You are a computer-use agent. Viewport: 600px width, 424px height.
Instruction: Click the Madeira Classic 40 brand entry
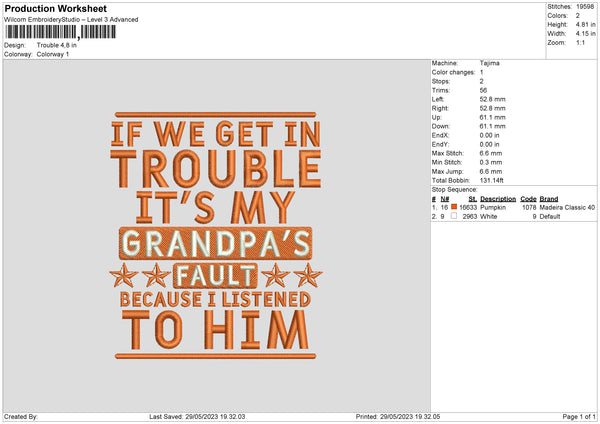(568, 207)
